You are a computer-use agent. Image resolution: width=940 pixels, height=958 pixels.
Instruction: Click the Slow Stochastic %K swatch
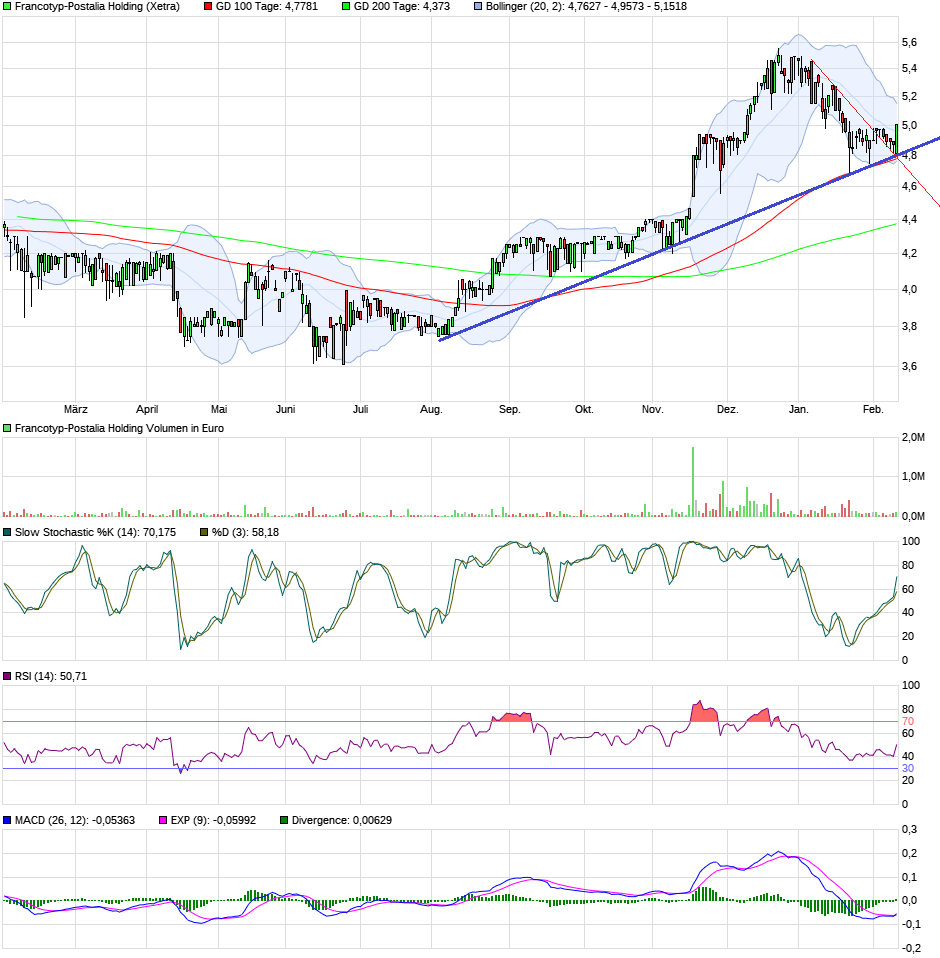pyautogui.click(x=7, y=532)
